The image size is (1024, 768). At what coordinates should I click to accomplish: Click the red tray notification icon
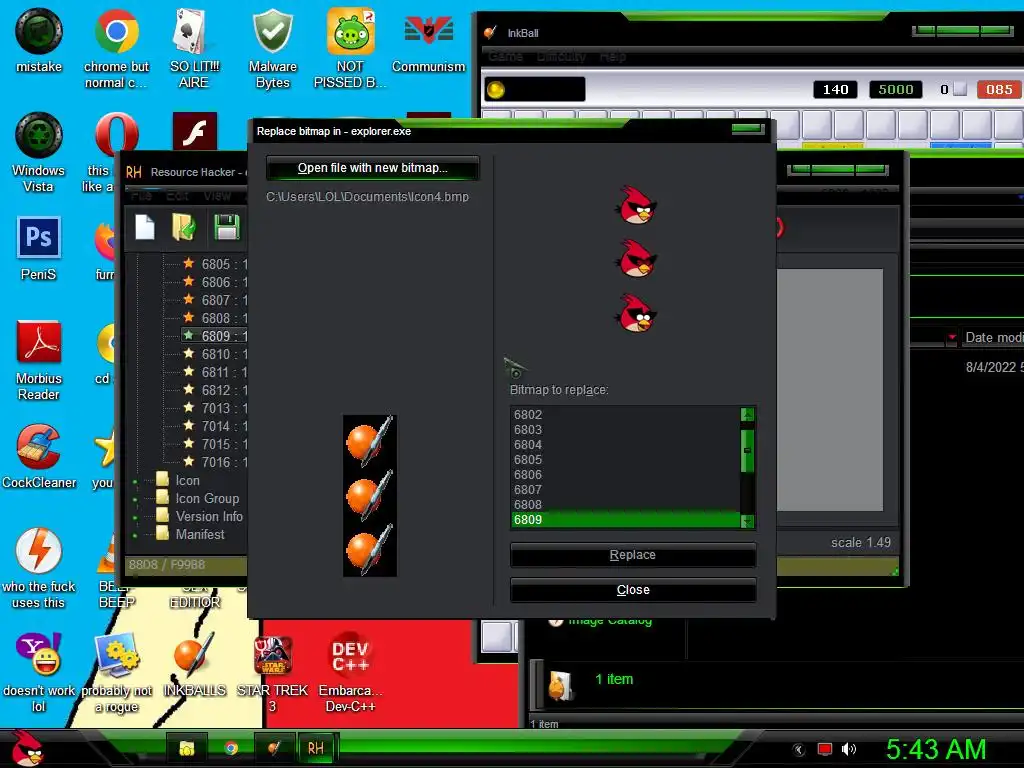pos(825,749)
